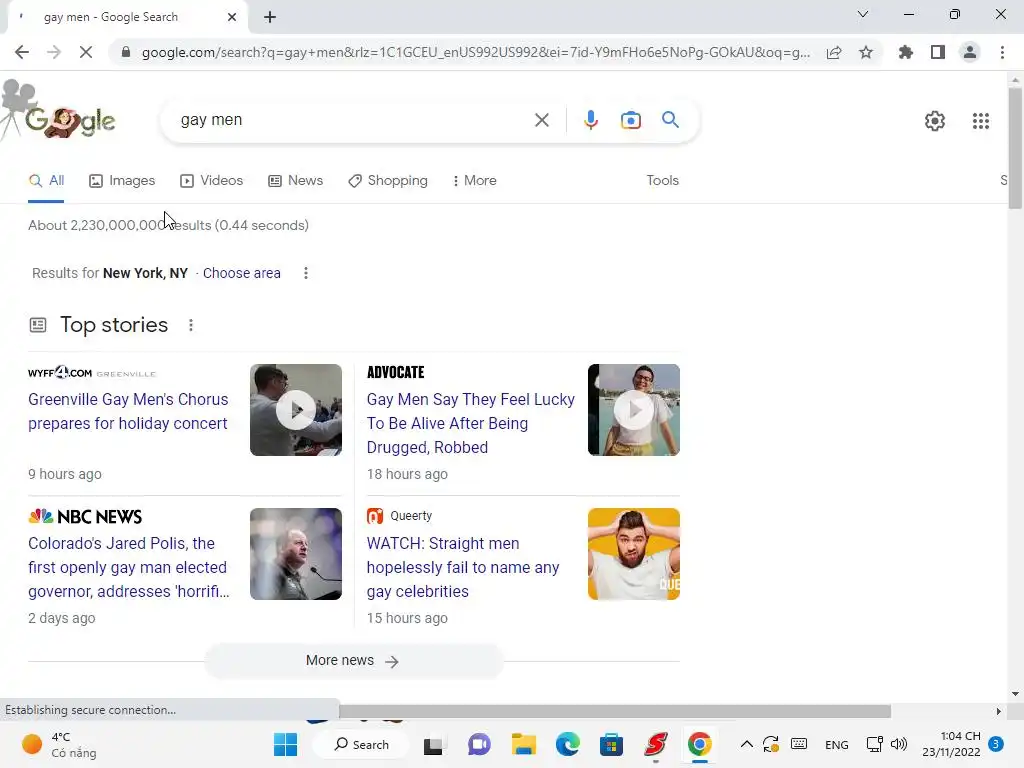Go forward to the next page
This screenshot has width=1024, height=768.
(x=54, y=52)
